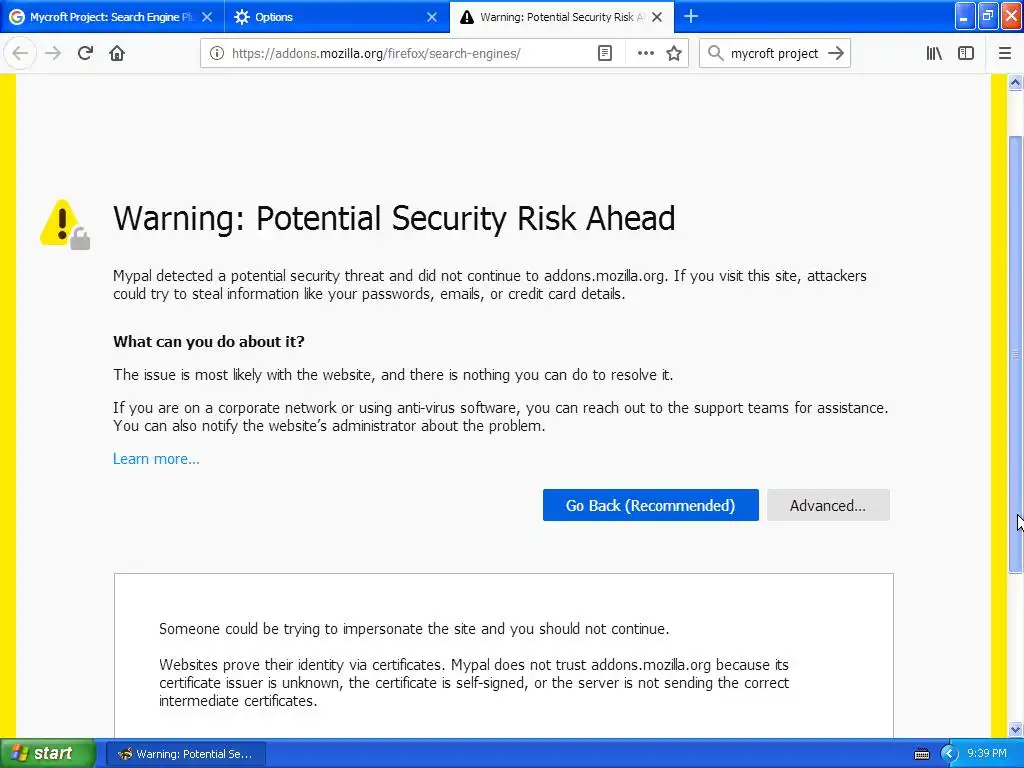Open page actions three-dot menu
Screen dimensions: 1024x768
coord(645,53)
